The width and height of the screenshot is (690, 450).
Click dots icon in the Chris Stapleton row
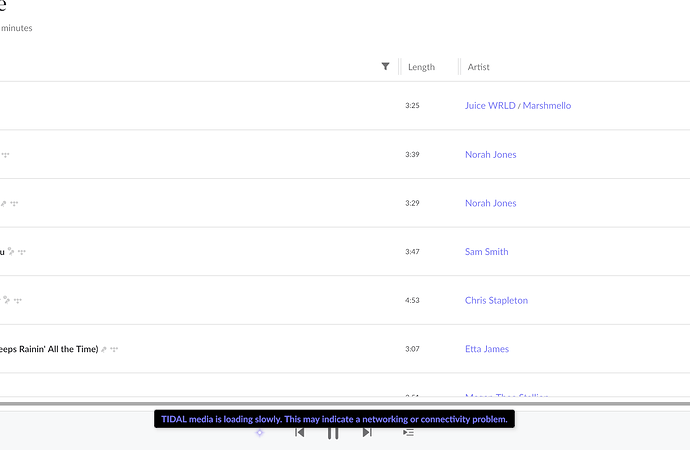(x=18, y=301)
